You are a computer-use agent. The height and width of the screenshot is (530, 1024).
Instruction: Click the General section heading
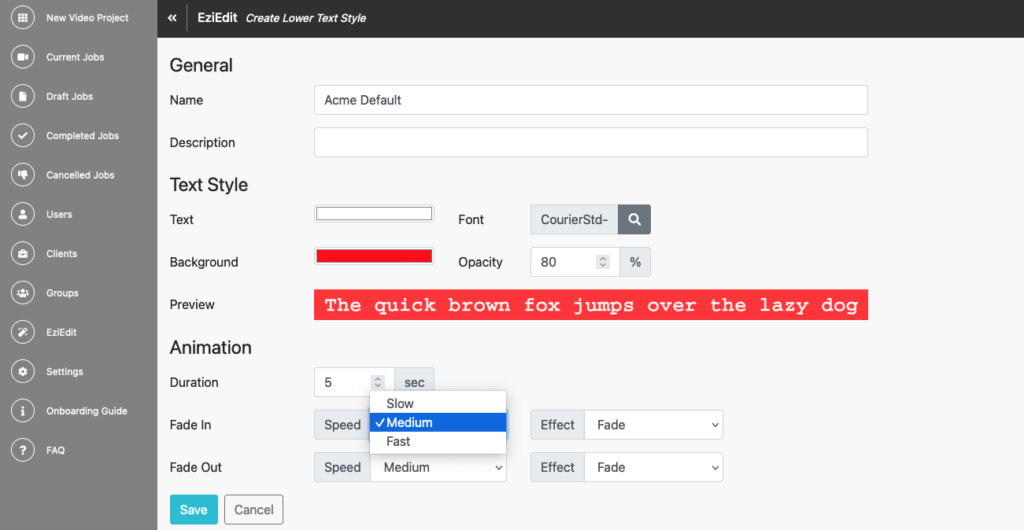click(201, 65)
